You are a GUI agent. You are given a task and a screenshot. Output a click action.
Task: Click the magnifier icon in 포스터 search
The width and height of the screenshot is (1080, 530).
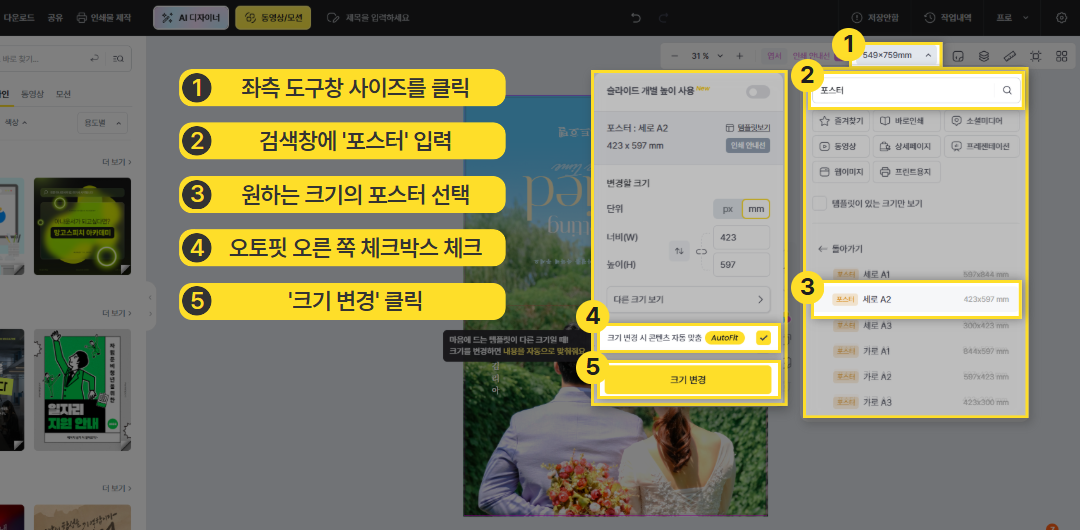click(x=1007, y=90)
